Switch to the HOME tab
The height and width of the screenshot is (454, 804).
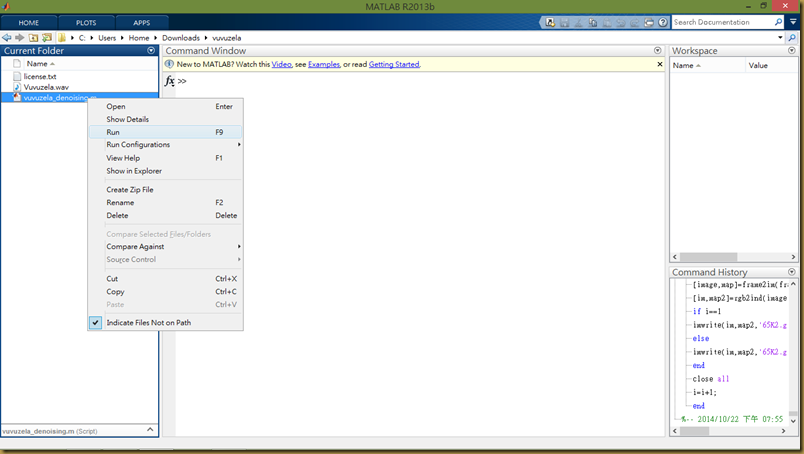click(29, 23)
